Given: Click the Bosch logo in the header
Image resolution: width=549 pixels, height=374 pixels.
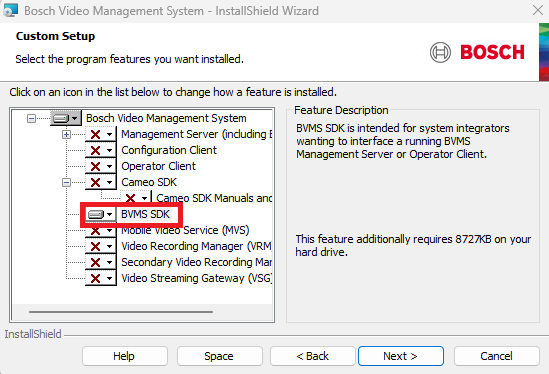Looking at the screenshot, I should (x=477, y=52).
